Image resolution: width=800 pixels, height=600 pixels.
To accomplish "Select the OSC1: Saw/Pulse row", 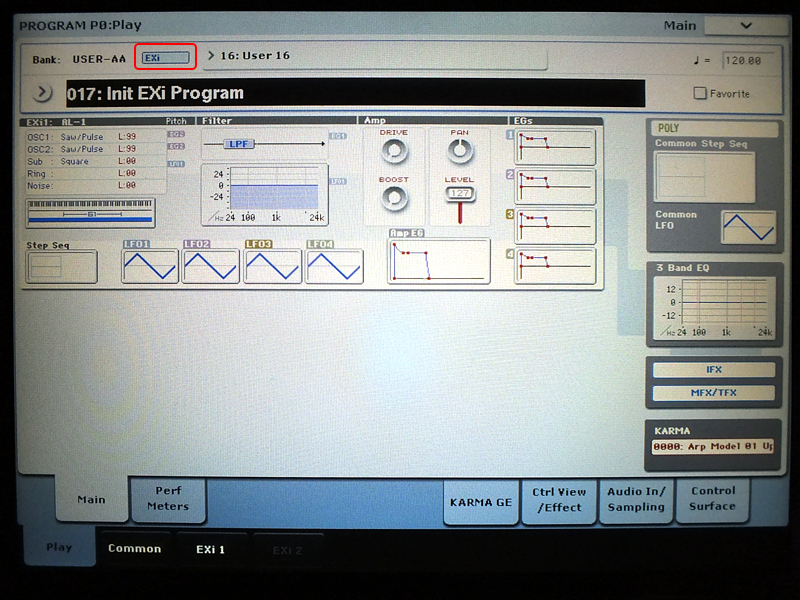I will click(96, 137).
